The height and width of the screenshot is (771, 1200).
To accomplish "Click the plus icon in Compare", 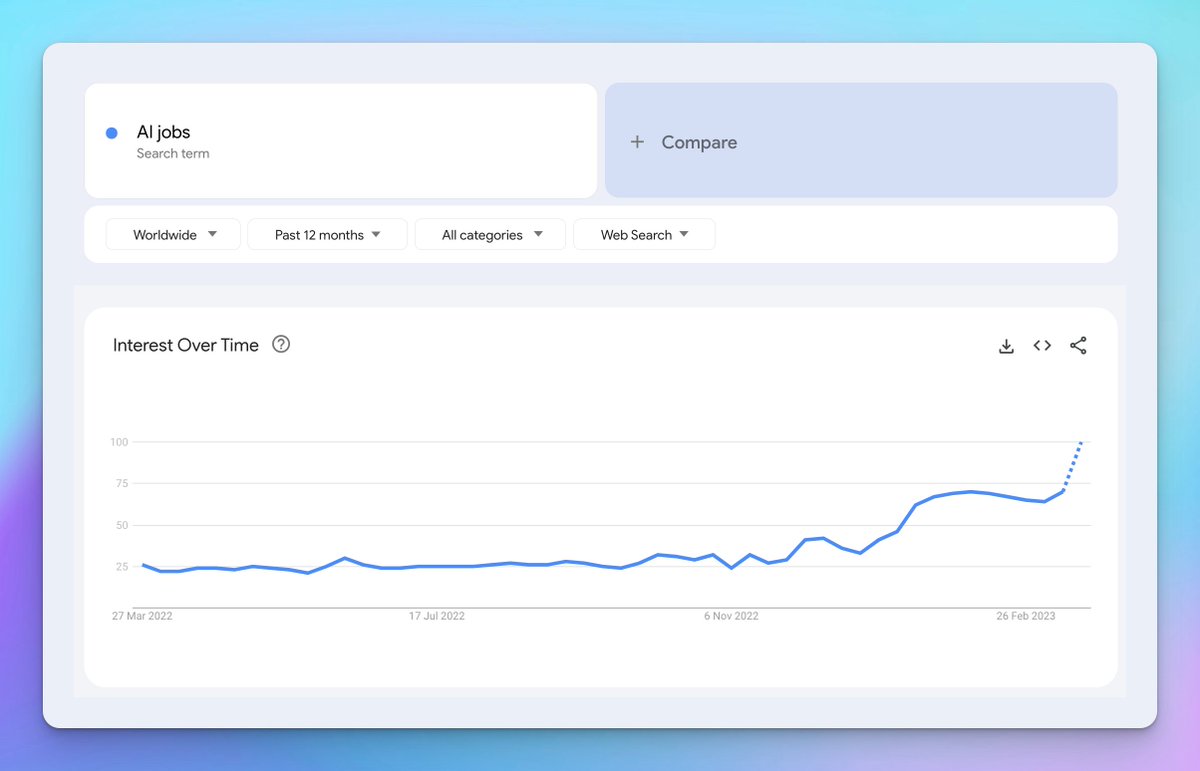I will pos(637,142).
